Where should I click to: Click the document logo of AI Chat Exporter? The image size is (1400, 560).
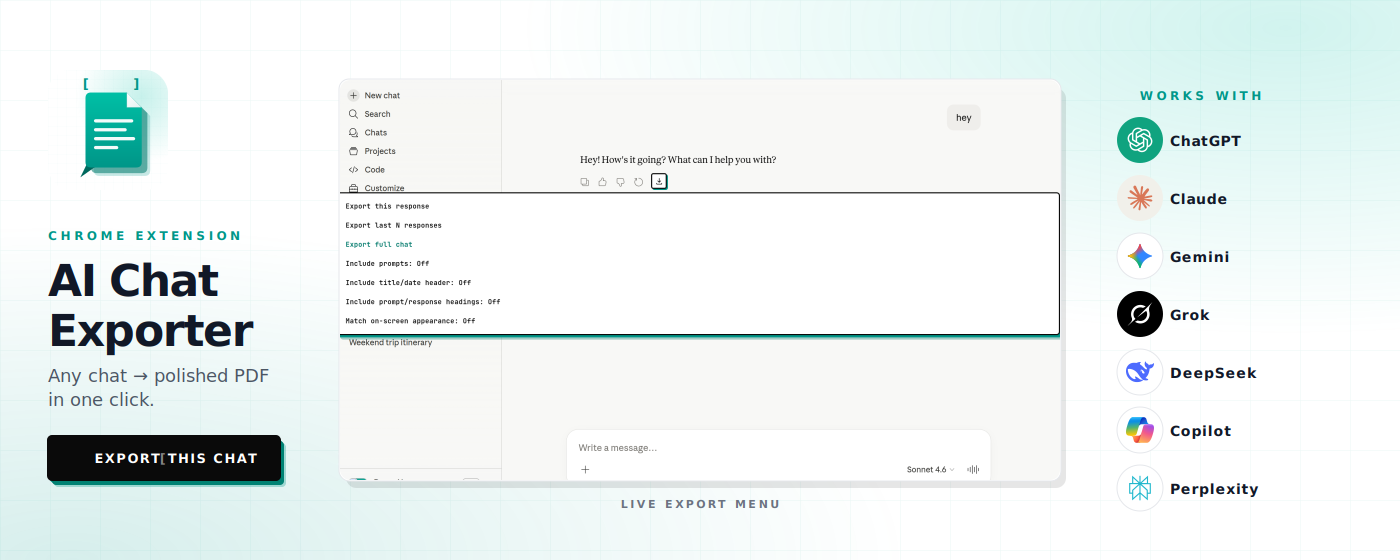click(116, 130)
